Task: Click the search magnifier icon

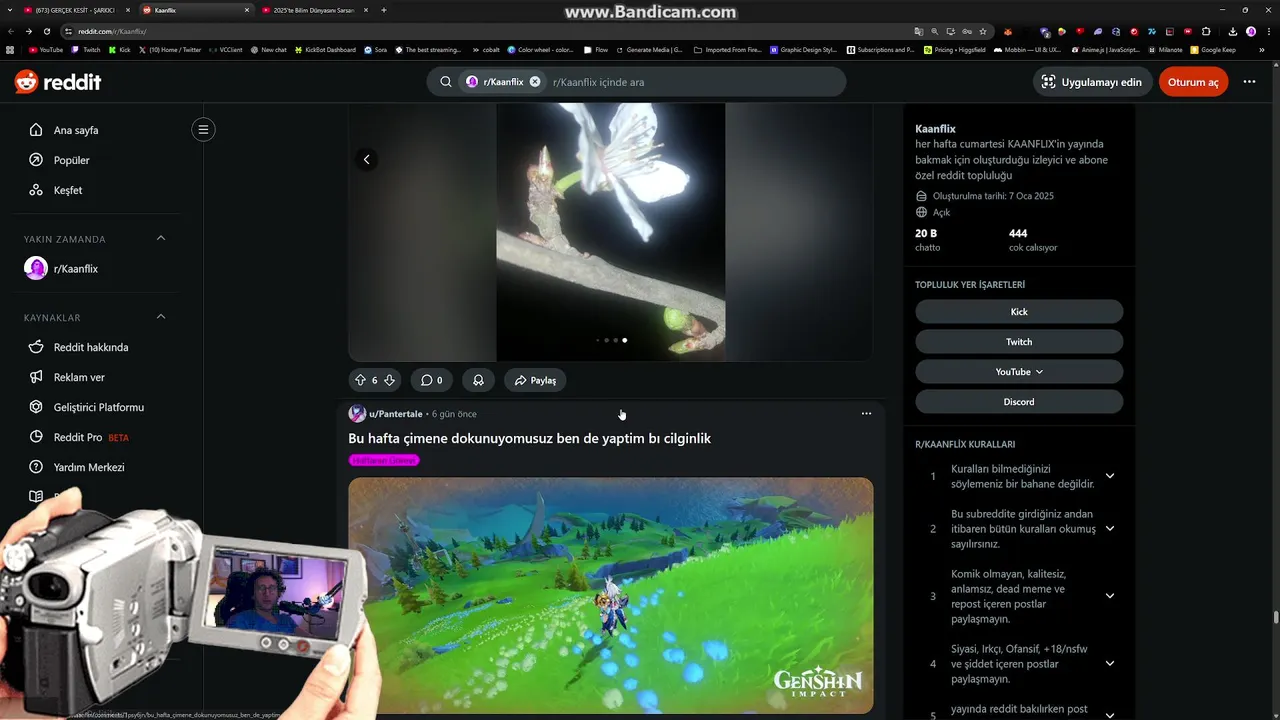Action: [x=446, y=82]
